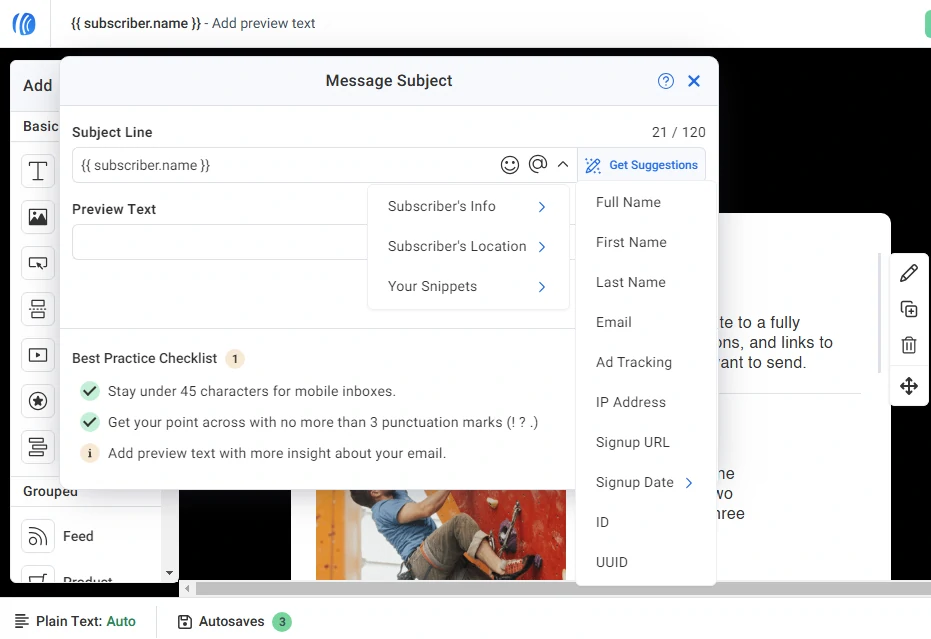Collapse the personalization menu caret
The width and height of the screenshot is (931, 639).
coord(563,165)
